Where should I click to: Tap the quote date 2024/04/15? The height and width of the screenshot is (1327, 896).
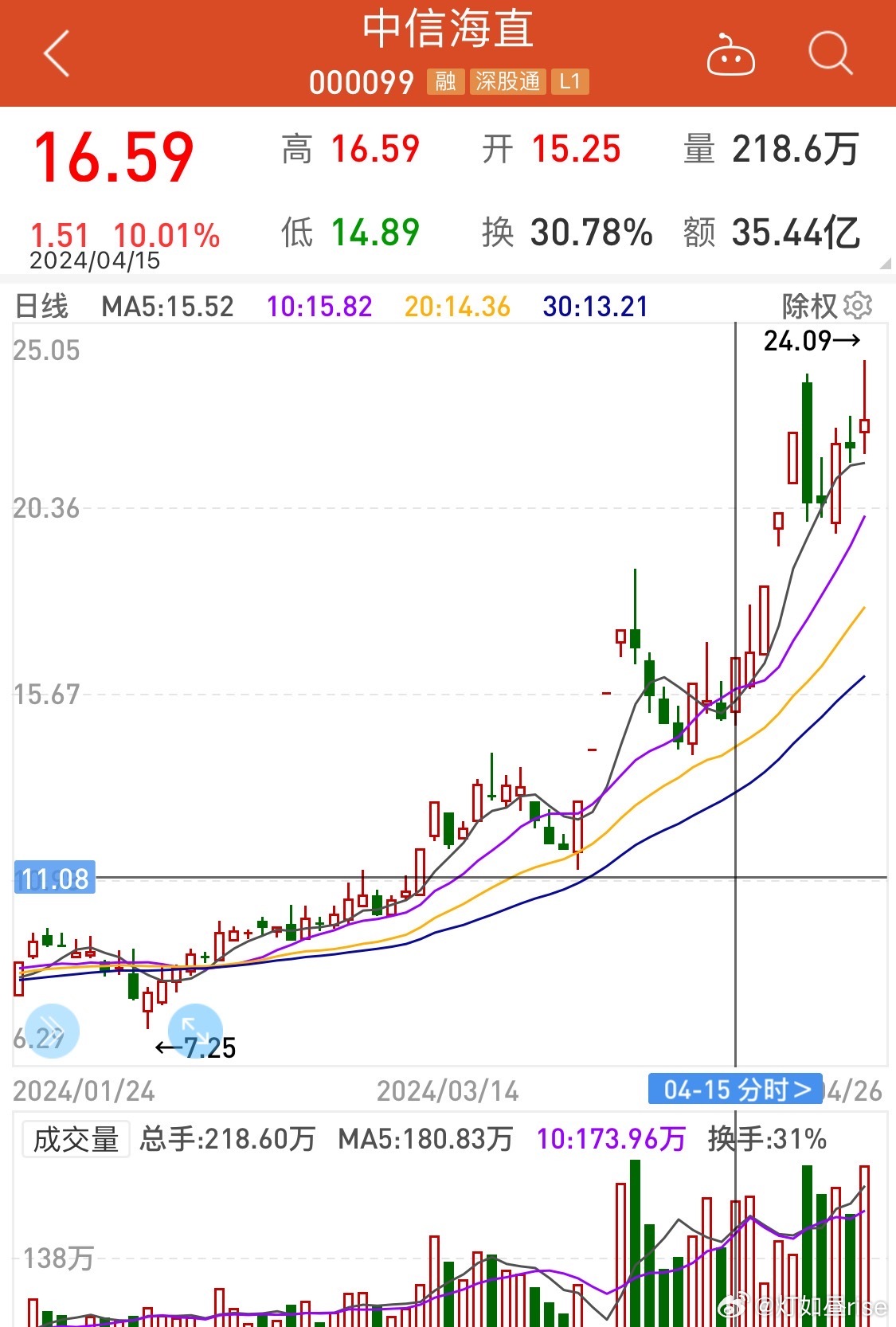(x=95, y=260)
